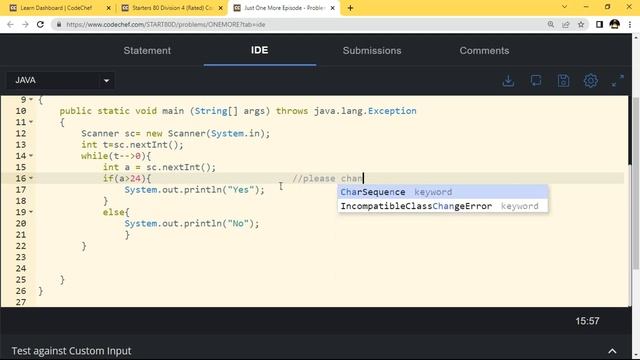640x360 pixels.
Task: Place cursor on 'System.out.println("No");' line
Action: click(192, 224)
